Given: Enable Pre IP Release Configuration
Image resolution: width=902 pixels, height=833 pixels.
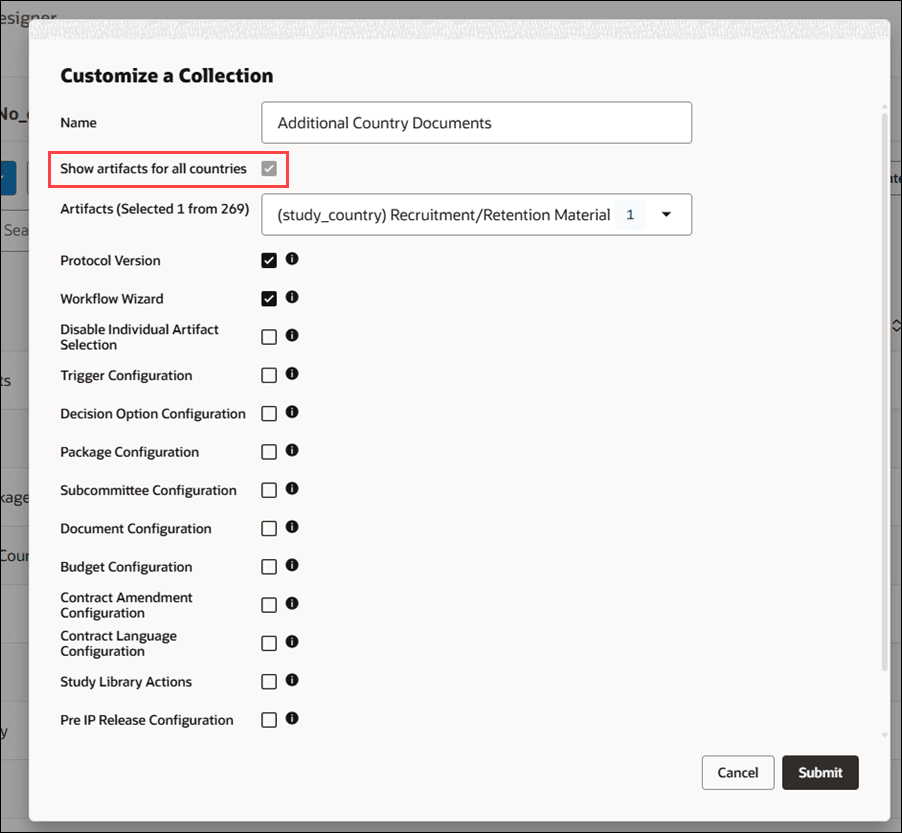Looking at the screenshot, I should pyautogui.click(x=268, y=719).
